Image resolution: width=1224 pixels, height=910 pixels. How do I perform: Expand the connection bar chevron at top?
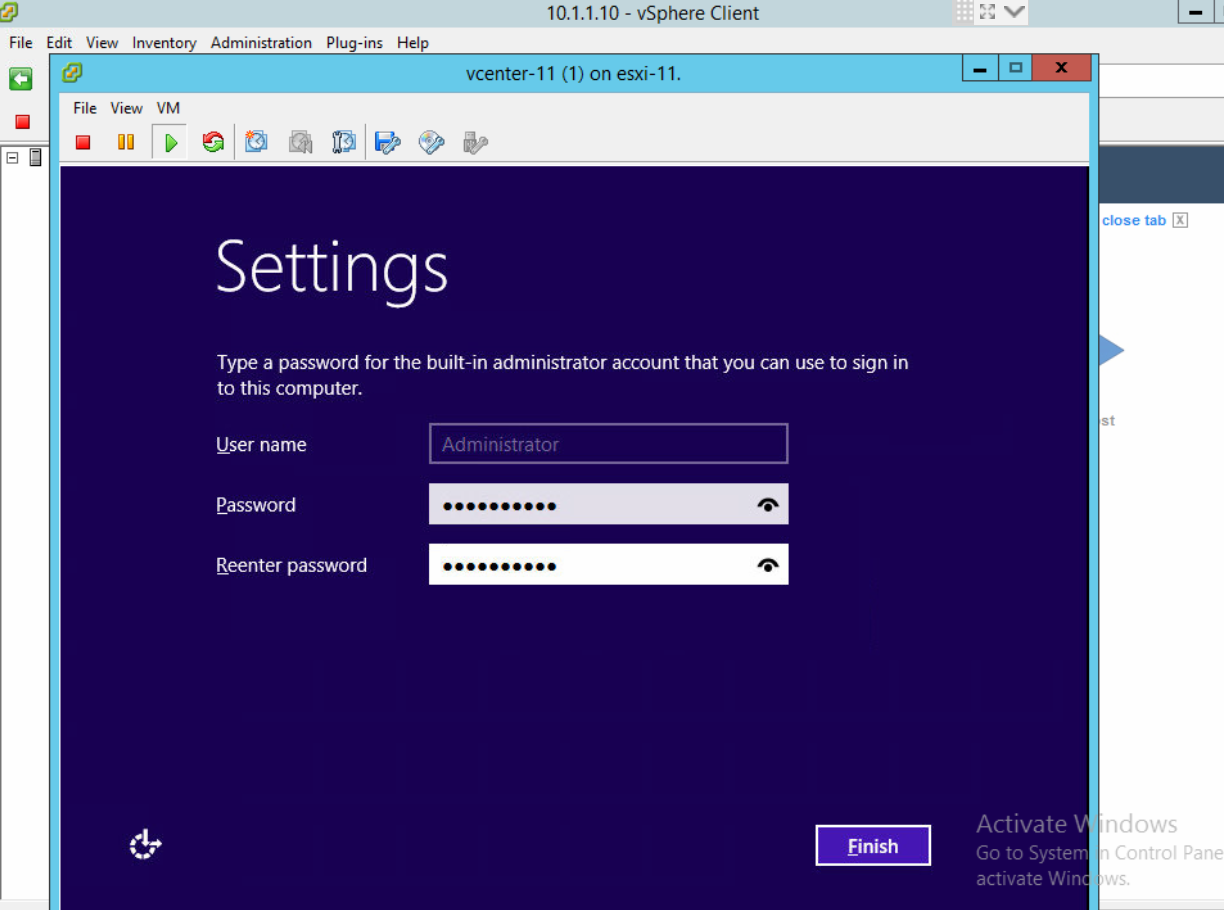point(1014,12)
